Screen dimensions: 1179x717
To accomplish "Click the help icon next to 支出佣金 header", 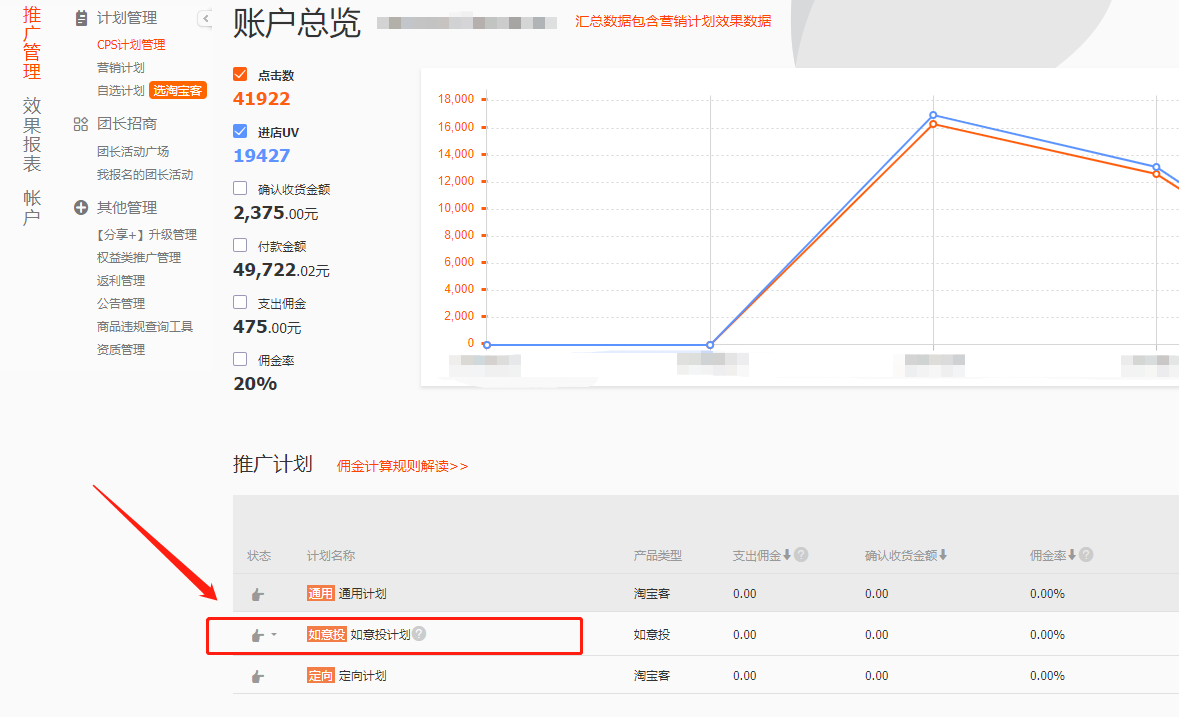I will pos(802,555).
